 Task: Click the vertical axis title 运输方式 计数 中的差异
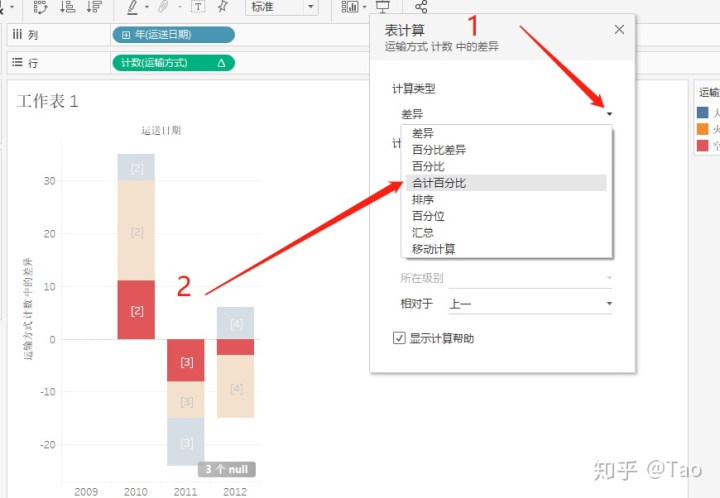point(28,308)
